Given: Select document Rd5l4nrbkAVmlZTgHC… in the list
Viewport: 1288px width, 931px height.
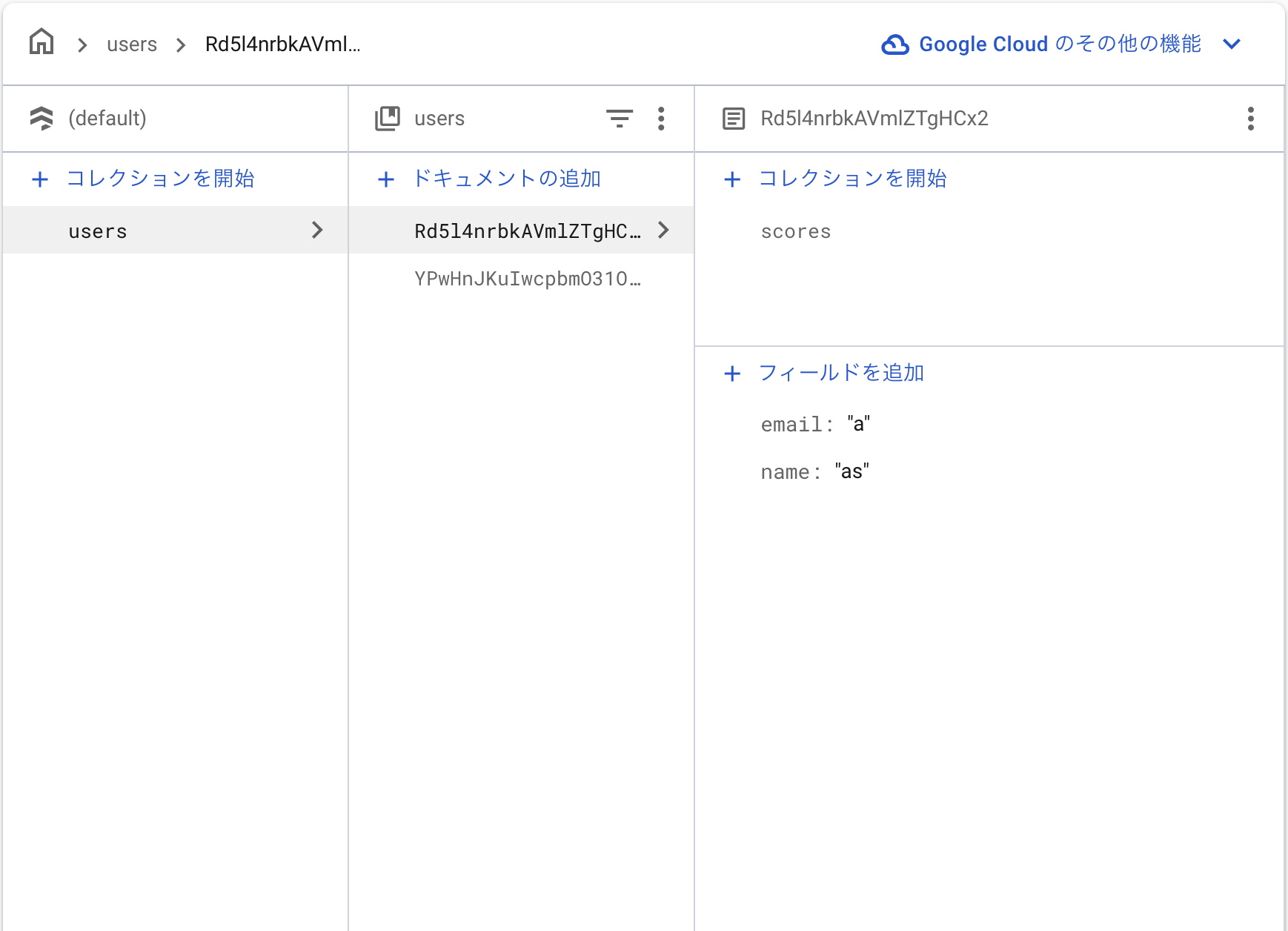Looking at the screenshot, I should point(522,230).
